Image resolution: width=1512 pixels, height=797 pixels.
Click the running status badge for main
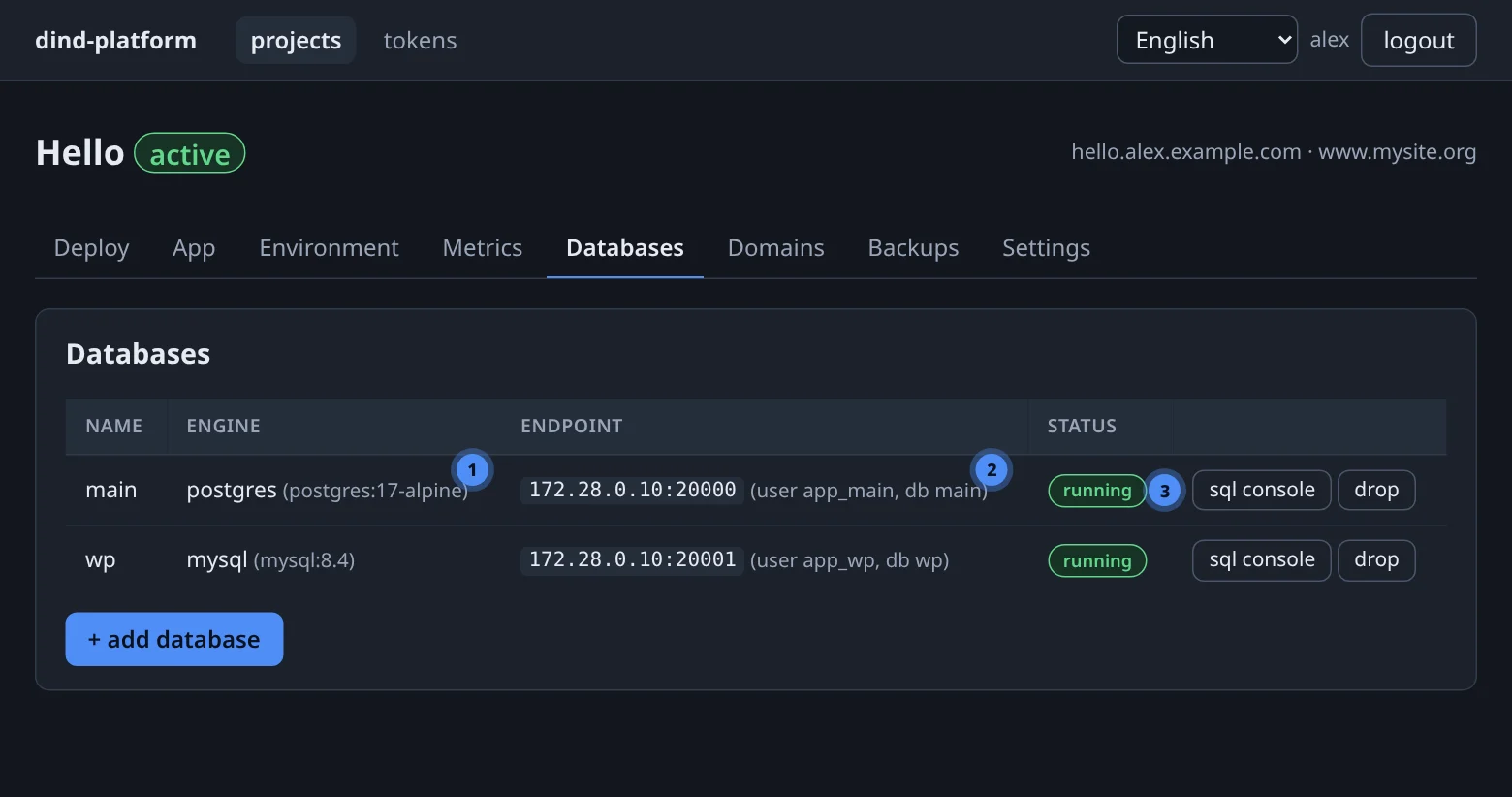(x=1097, y=491)
